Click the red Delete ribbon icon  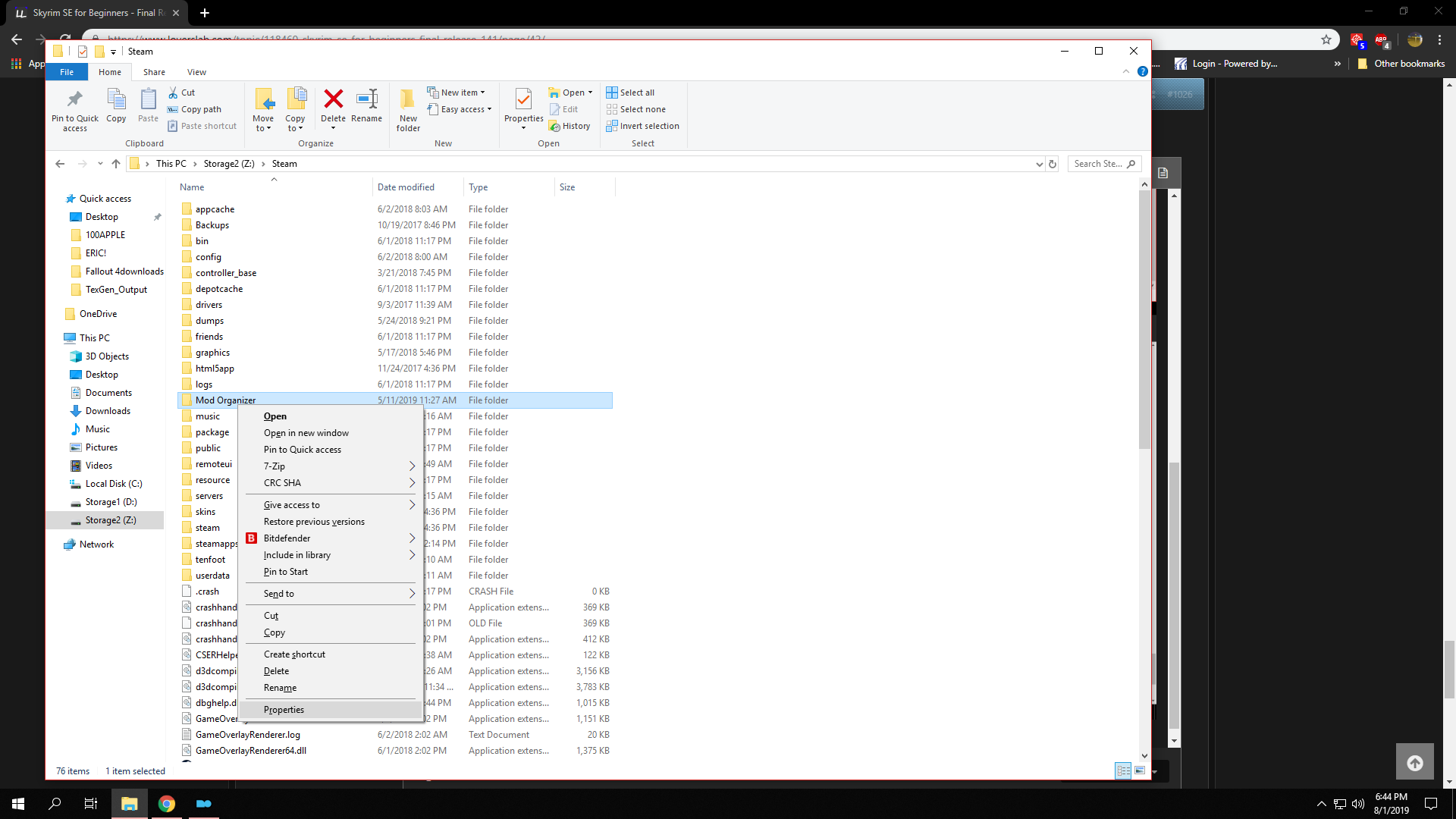(x=333, y=105)
